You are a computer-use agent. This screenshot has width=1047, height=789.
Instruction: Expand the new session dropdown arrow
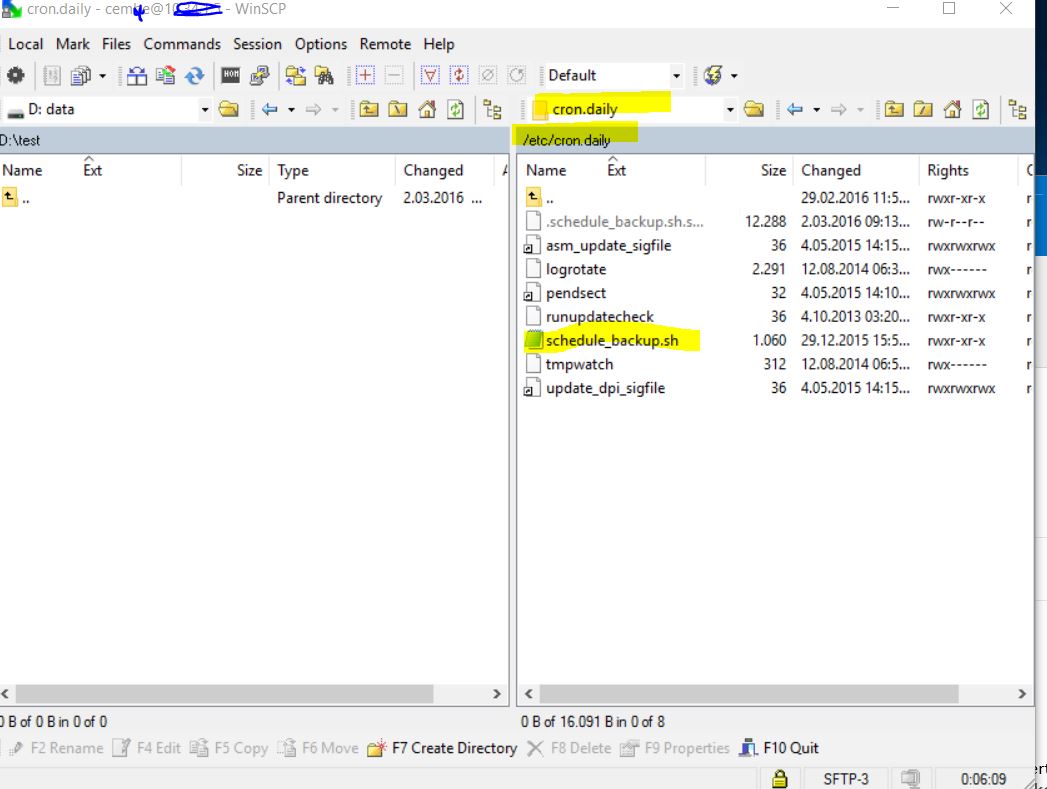click(x=734, y=75)
